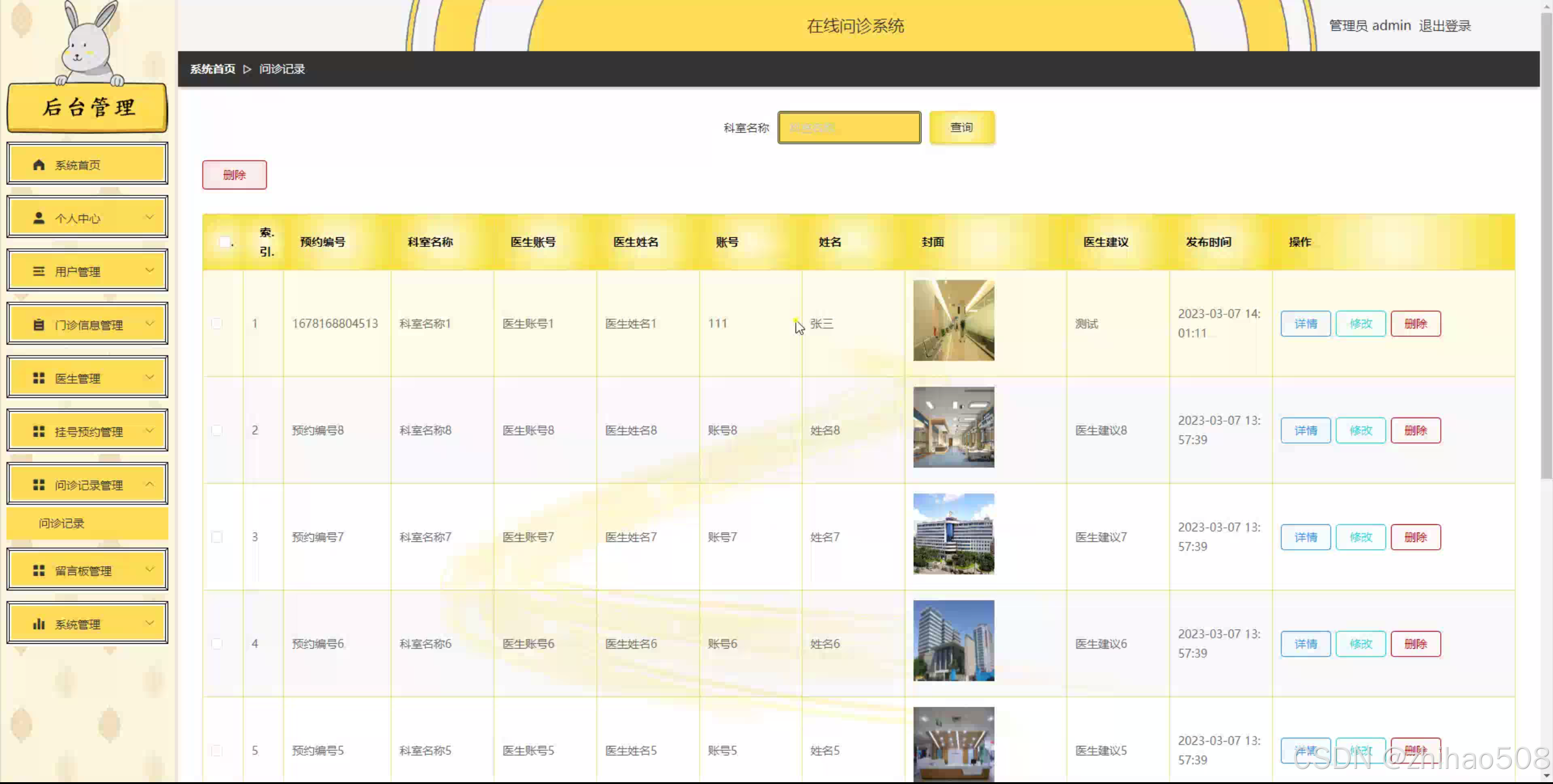Expand the 系统管理 chevron
This screenshot has height=784, width=1553.
(149, 623)
